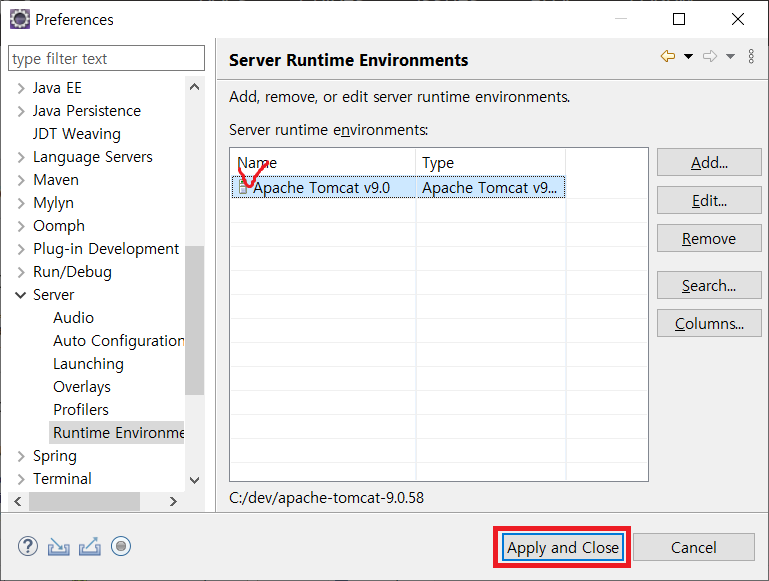Select the Maven tree label
The image size is (769, 581).
(56, 180)
